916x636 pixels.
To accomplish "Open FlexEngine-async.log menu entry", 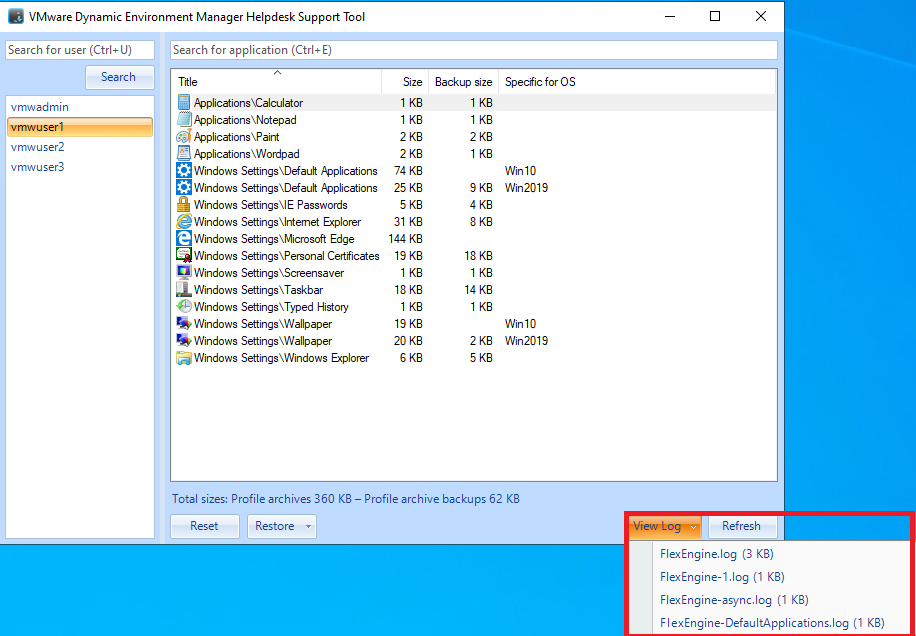I will (x=722, y=600).
